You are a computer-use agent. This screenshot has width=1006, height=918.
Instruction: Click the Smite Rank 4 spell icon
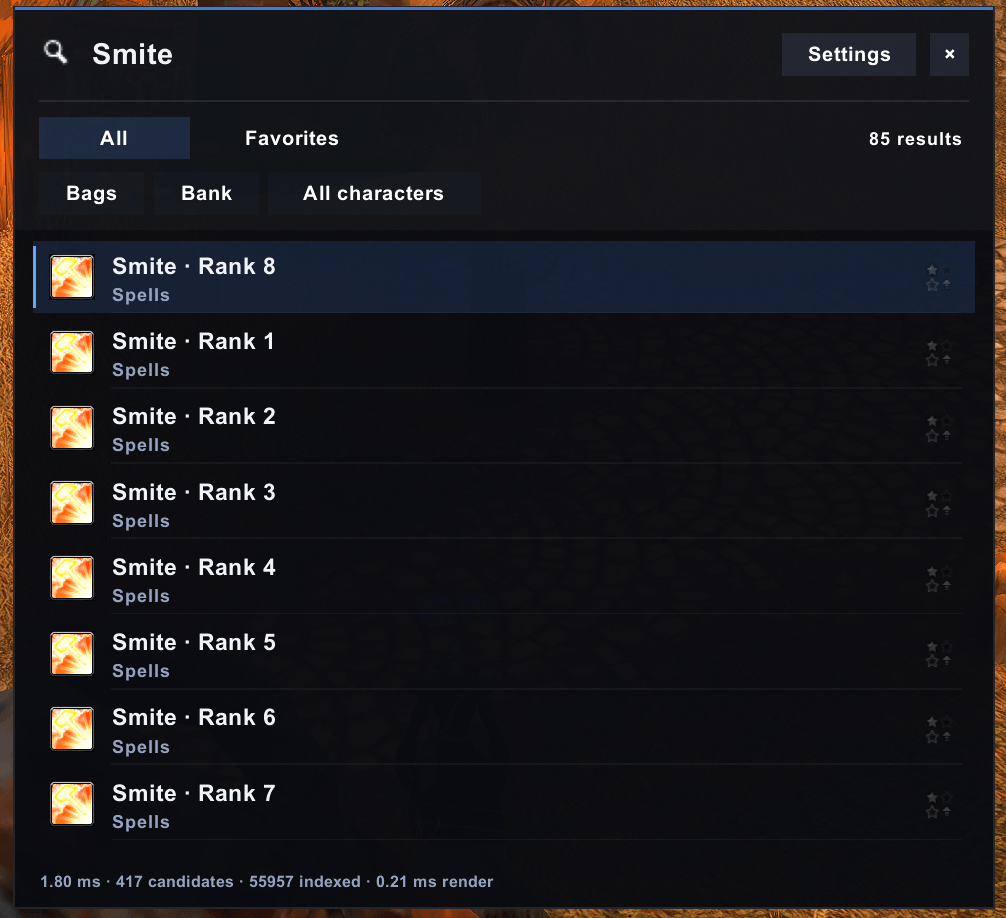point(72,578)
